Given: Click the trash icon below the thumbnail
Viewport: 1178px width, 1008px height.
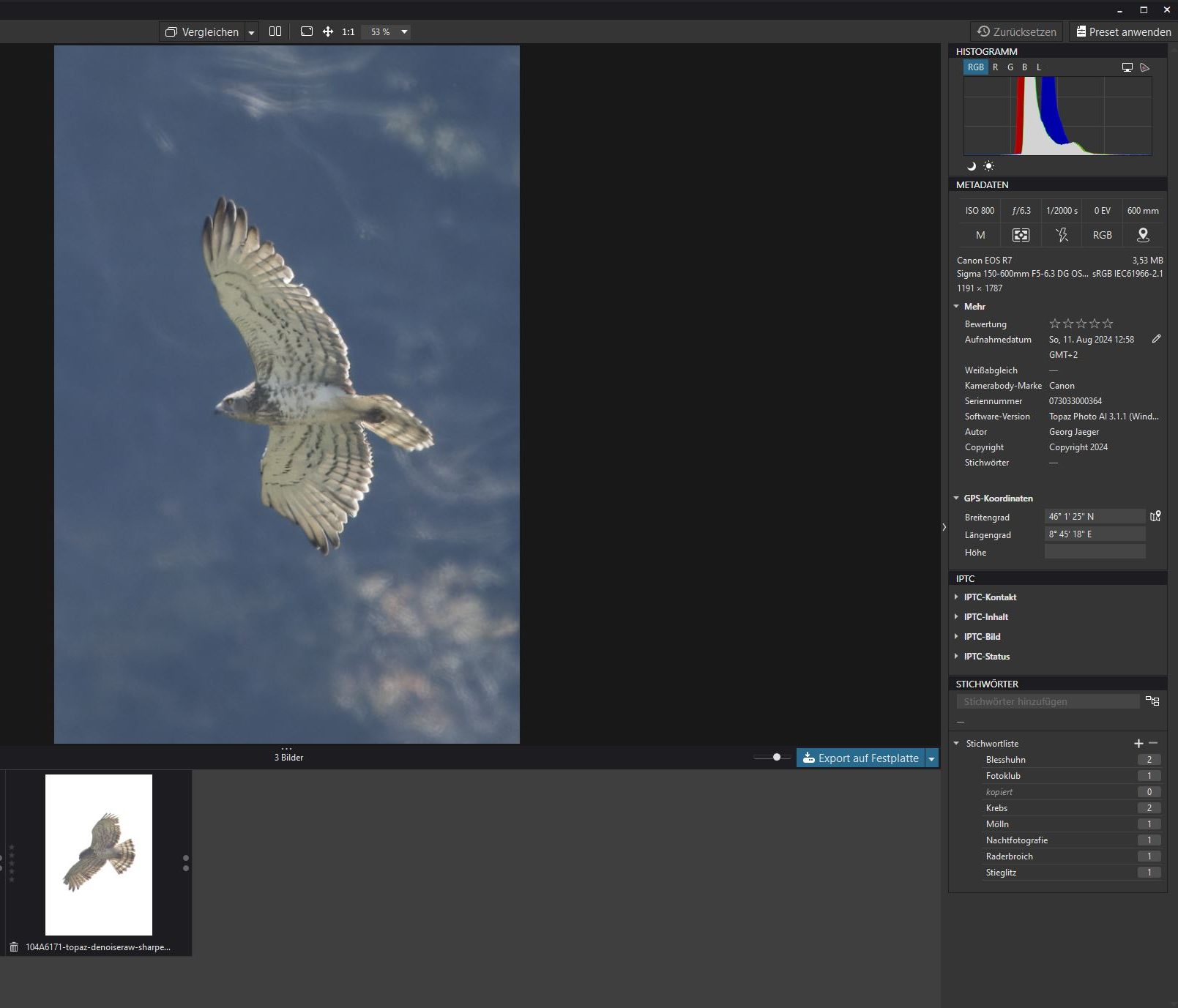Looking at the screenshot, I should [14, 947].
